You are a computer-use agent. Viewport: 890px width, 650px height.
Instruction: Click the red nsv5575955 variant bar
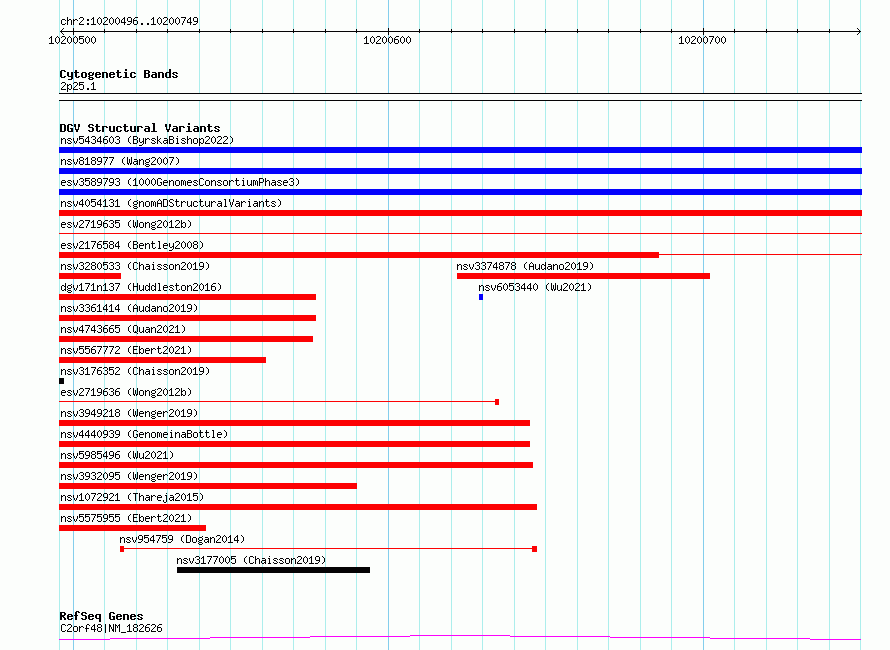tap(132, 528)
